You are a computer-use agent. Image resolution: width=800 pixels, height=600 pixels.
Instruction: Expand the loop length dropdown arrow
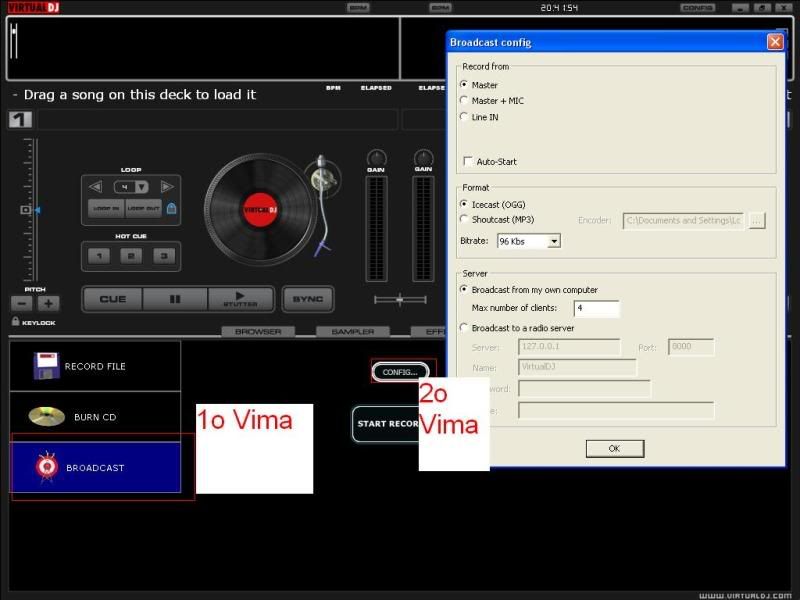click(x=142, y=187)
